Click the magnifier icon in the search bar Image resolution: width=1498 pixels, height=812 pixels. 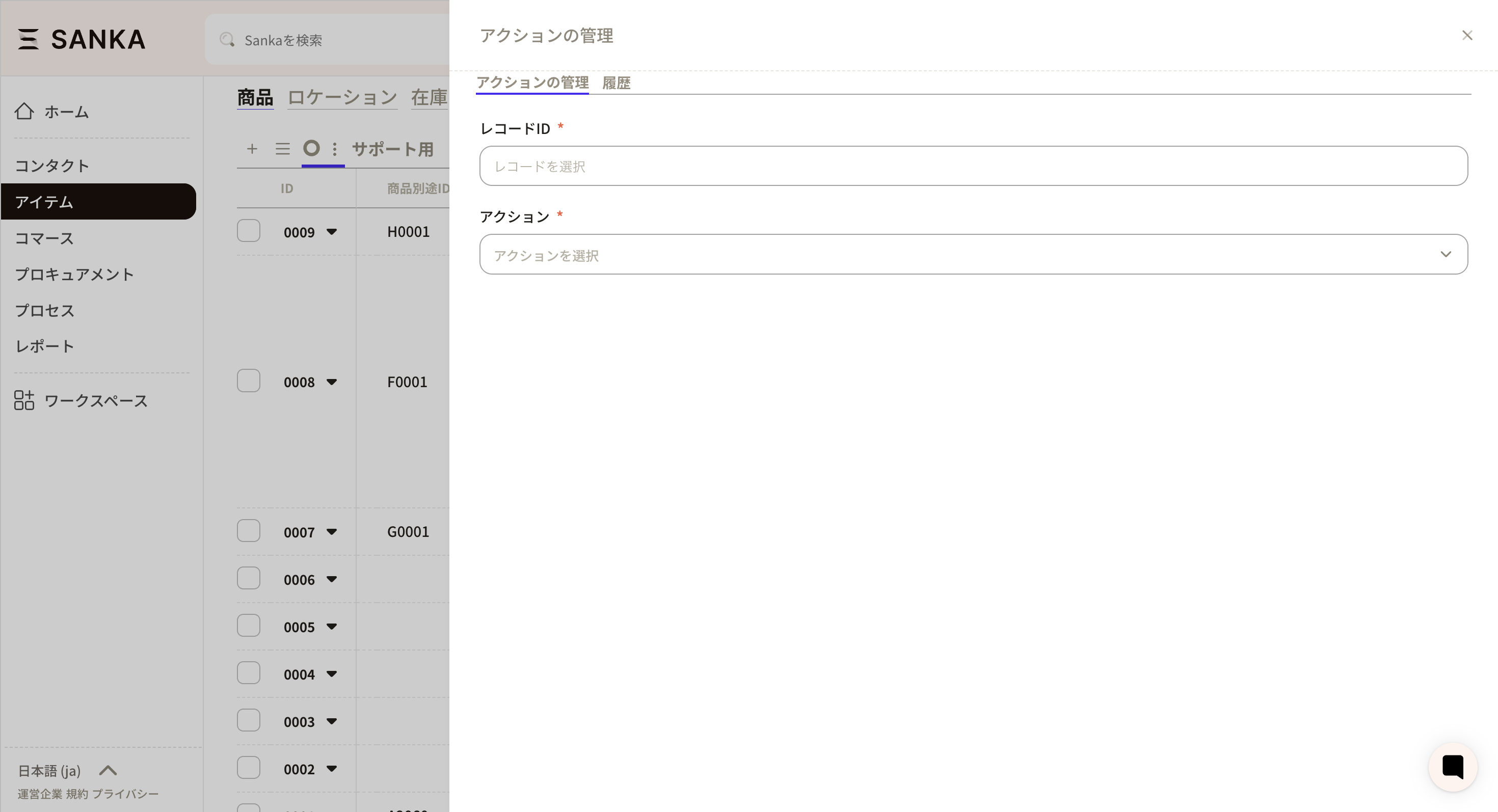(x=227, y=40)
